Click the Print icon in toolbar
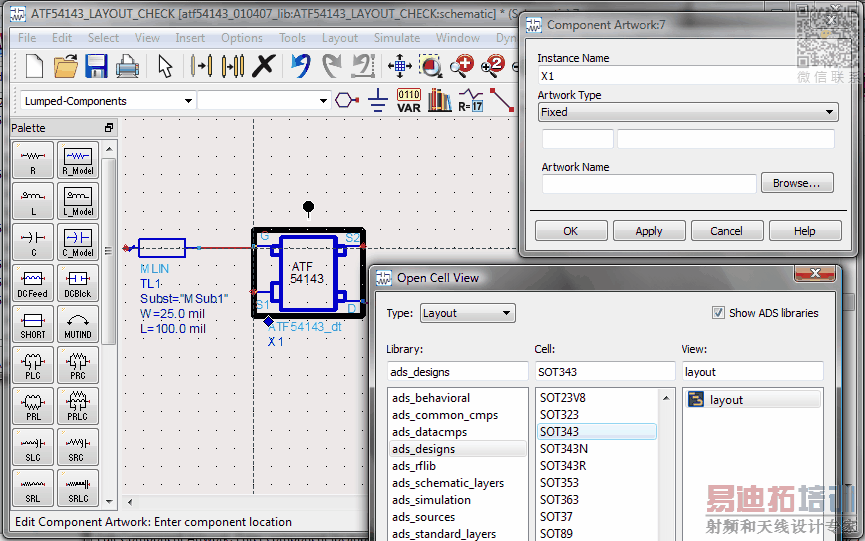 coord(127,67)
